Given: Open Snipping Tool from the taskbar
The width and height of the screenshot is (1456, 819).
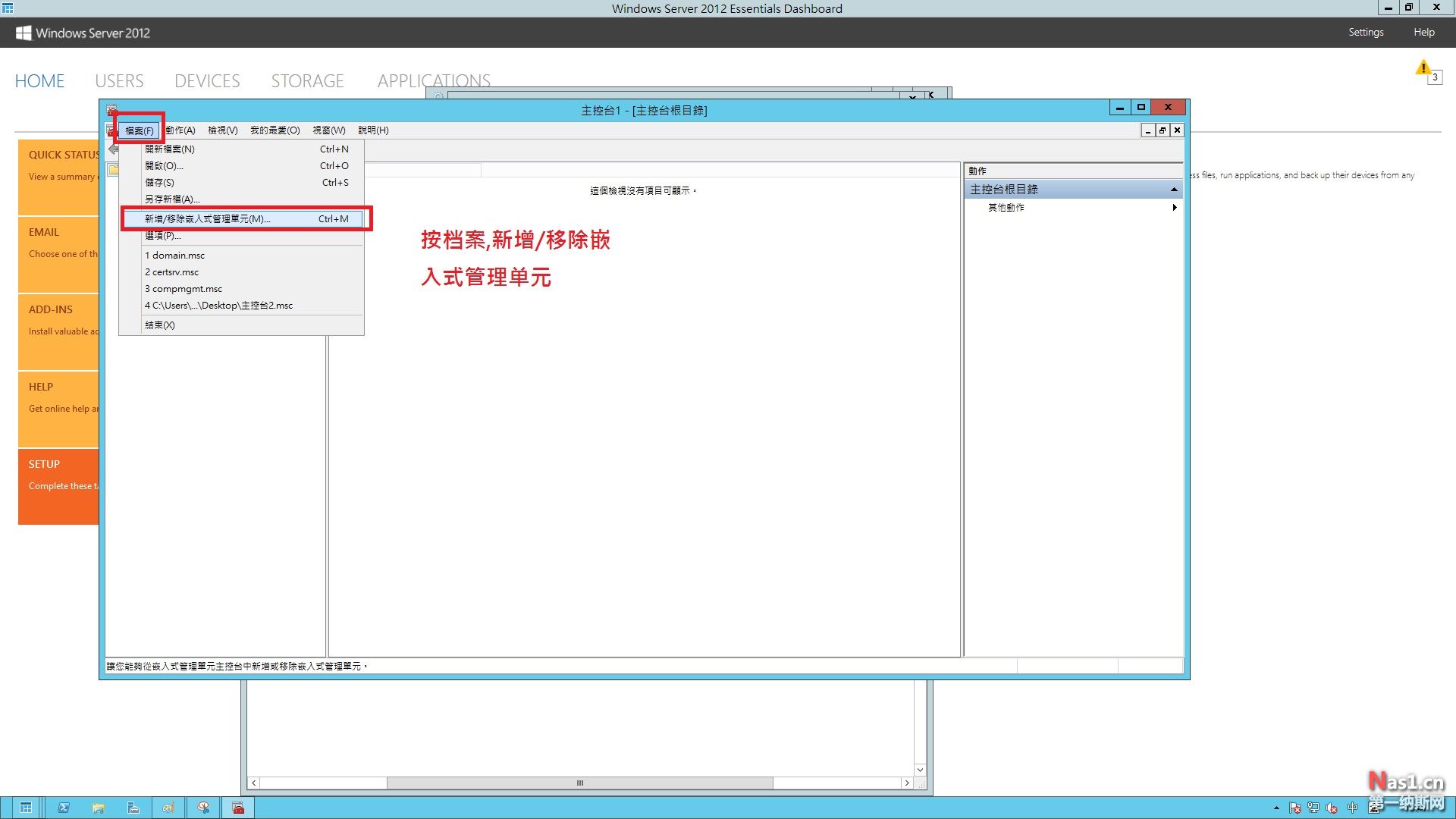Looking at the screenshot, I should tap(203, 808).
